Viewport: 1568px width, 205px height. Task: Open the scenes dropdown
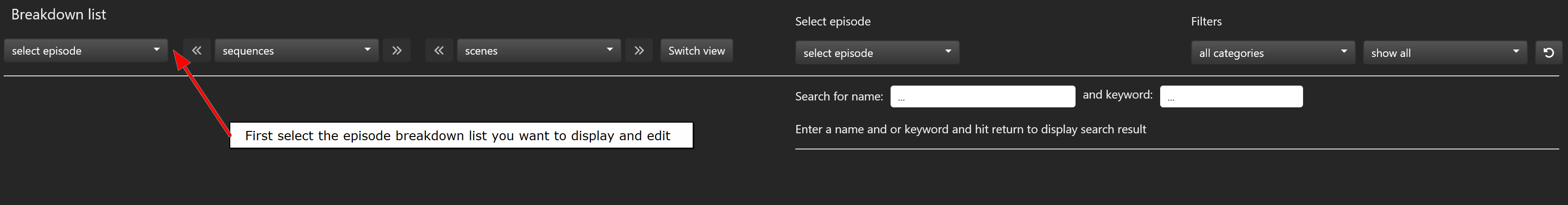[539, 50]
